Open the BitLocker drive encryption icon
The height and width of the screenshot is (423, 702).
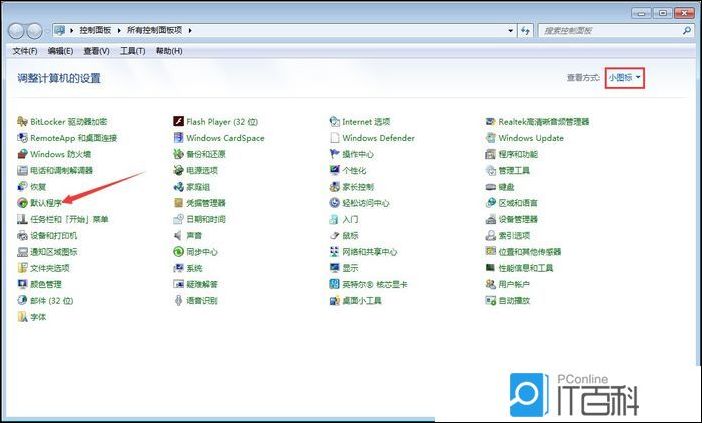[x=22, y=121]
